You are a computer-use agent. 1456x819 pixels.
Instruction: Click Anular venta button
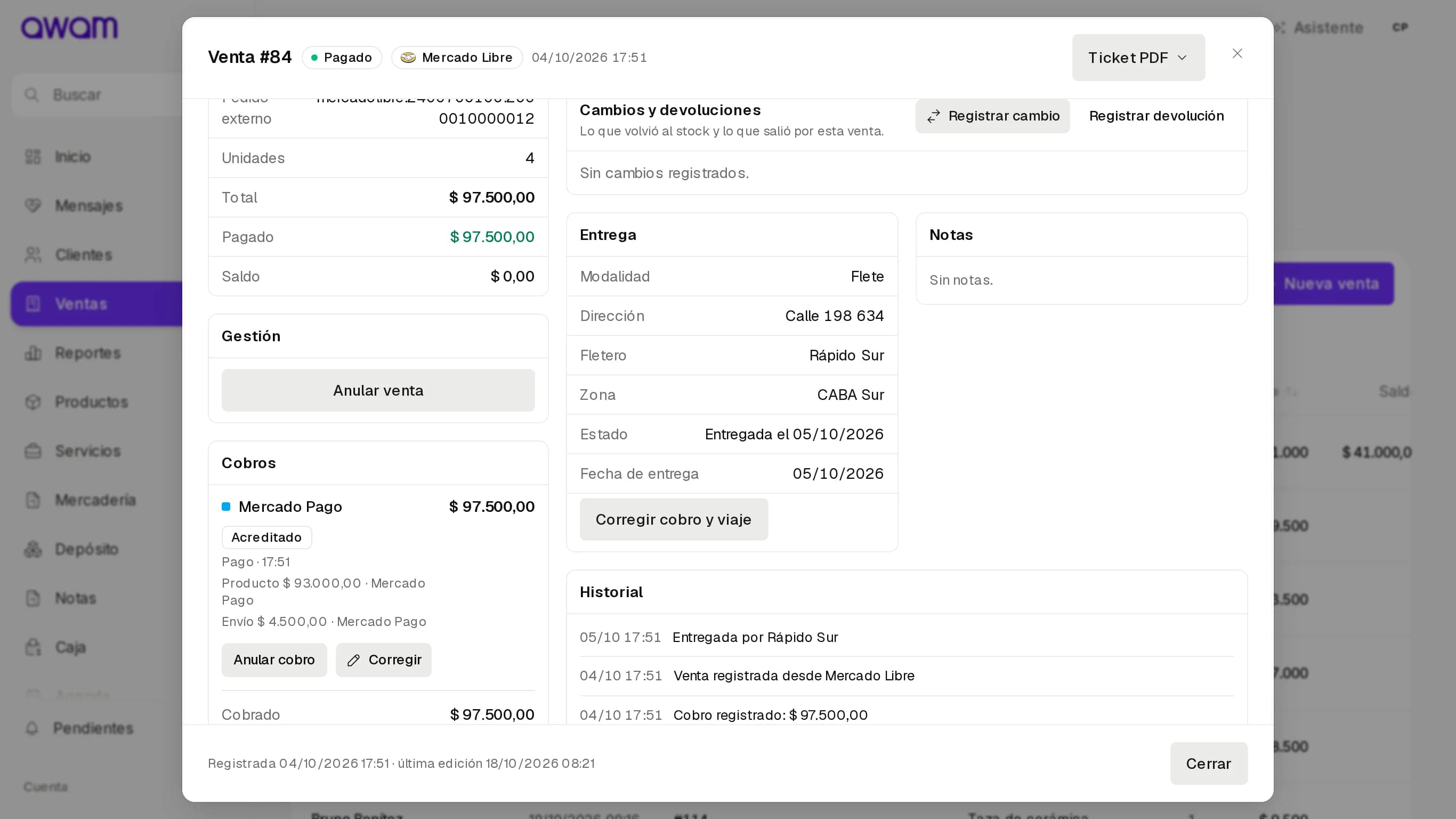378,390
